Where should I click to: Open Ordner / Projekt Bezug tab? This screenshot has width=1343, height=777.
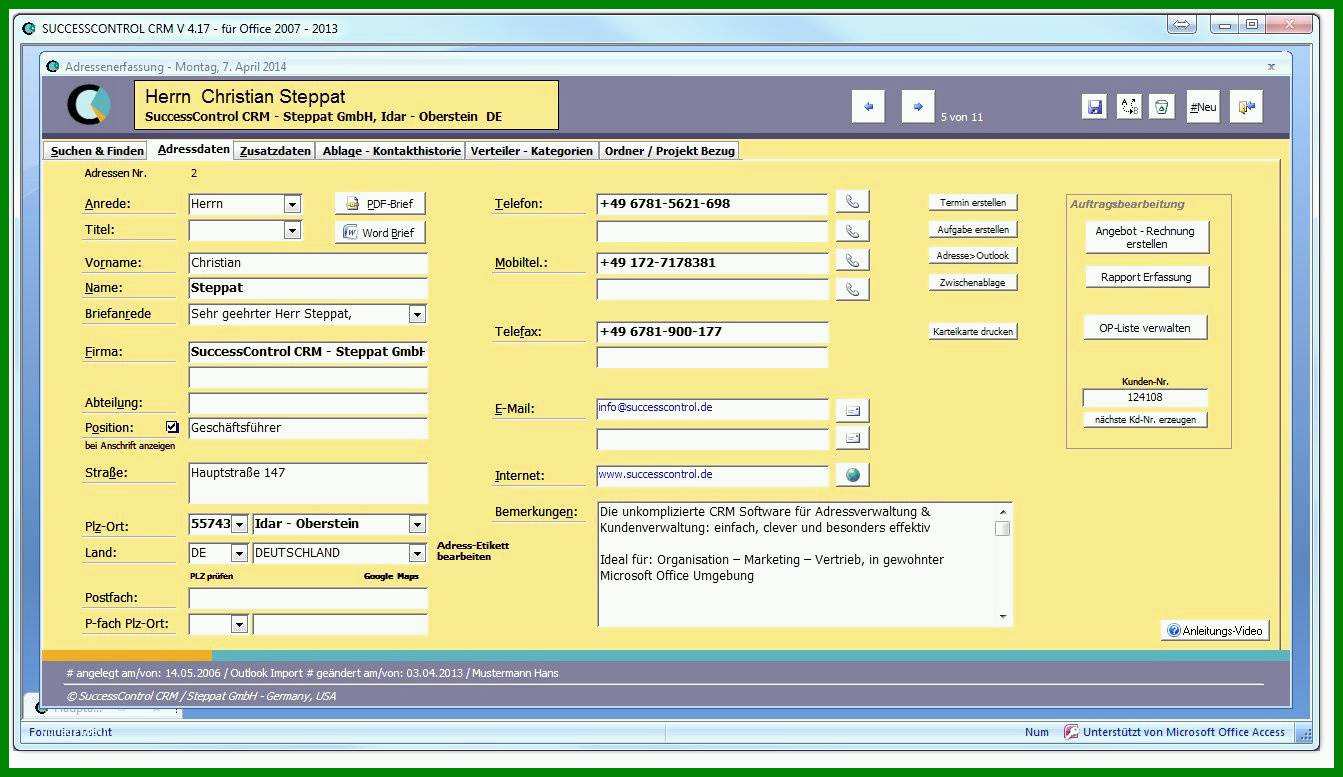click(670, 151)
